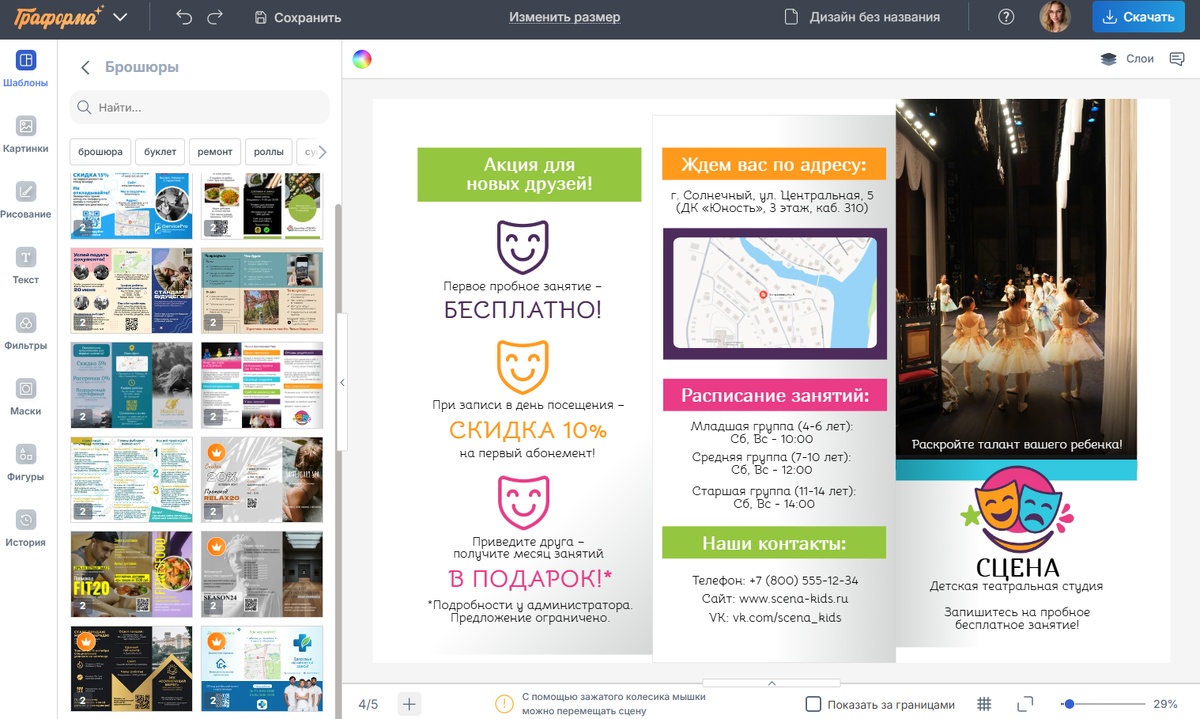Click the 29% zoom value
Screen dimensions: 1200x719
click(1165, 704)
